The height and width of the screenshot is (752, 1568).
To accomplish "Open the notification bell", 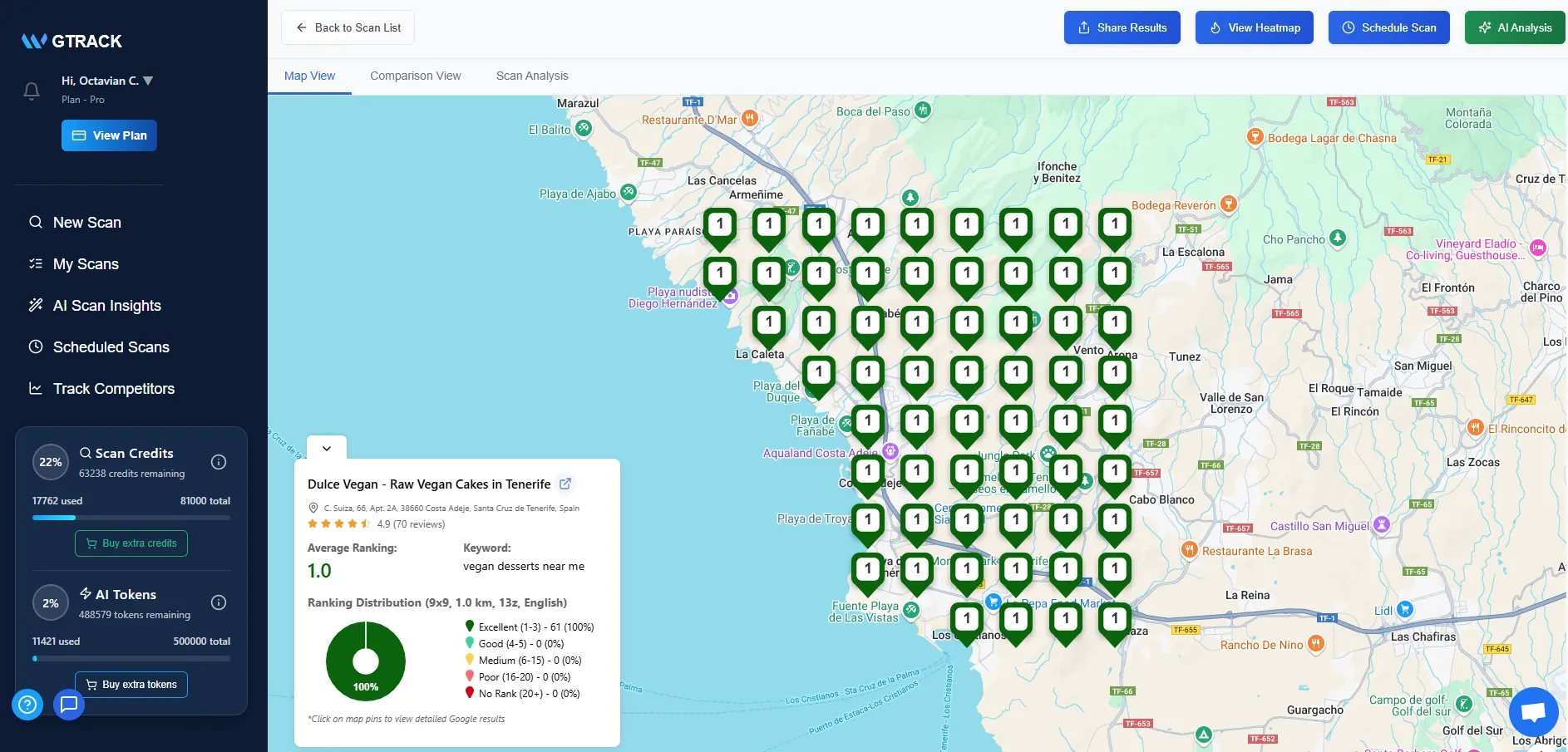I will (x=32, y=91).
